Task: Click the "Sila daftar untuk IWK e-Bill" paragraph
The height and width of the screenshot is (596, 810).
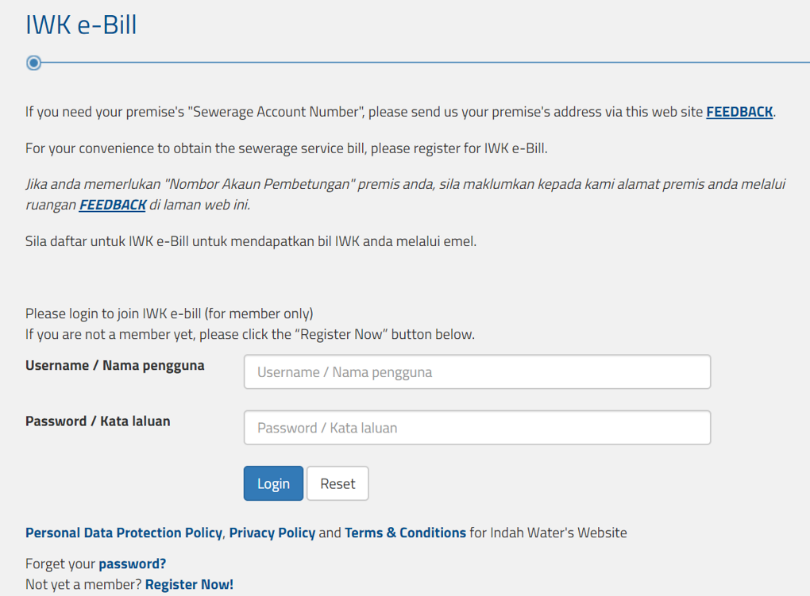Action: coord(251,242)
